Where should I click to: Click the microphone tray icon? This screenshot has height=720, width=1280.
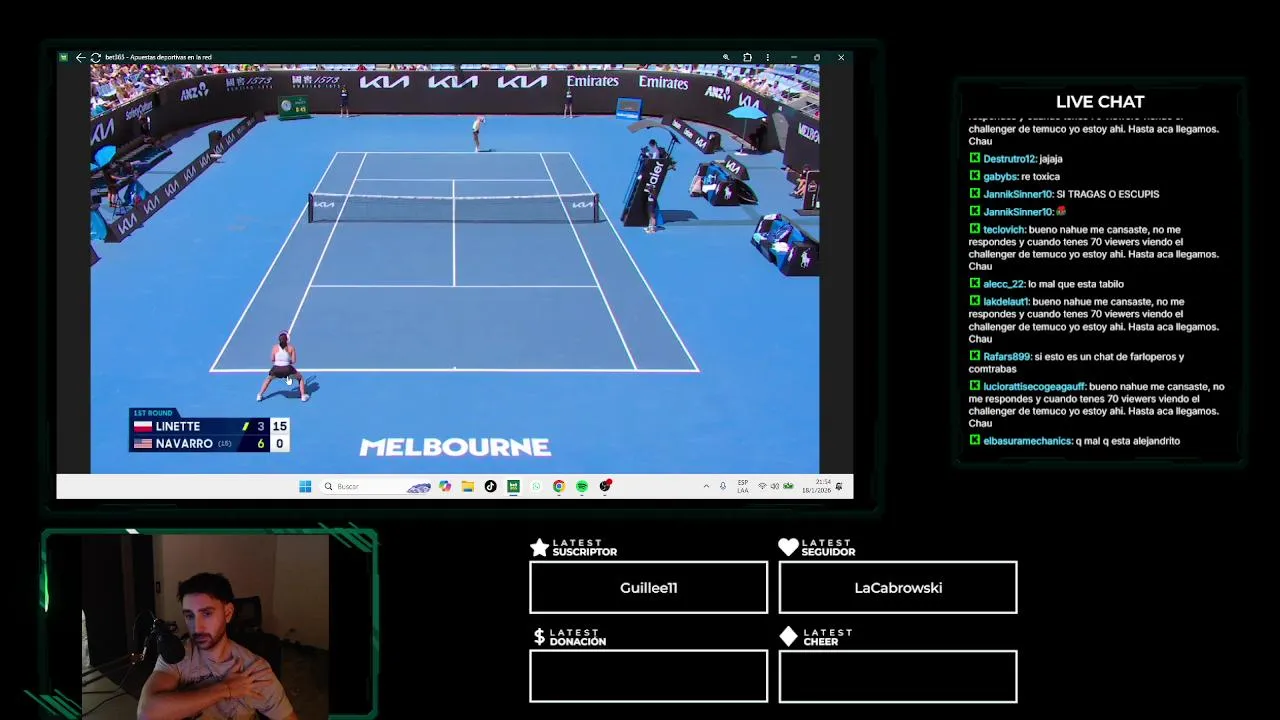coord(723,486)
